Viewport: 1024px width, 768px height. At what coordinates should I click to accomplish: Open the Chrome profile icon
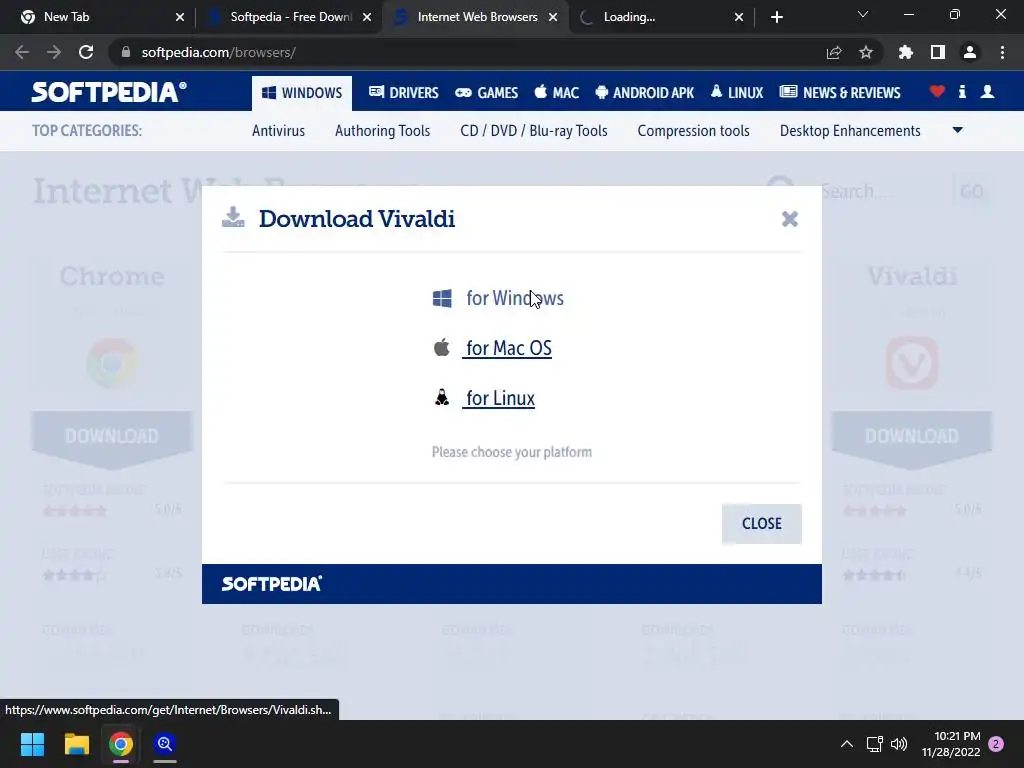(970, 52)
